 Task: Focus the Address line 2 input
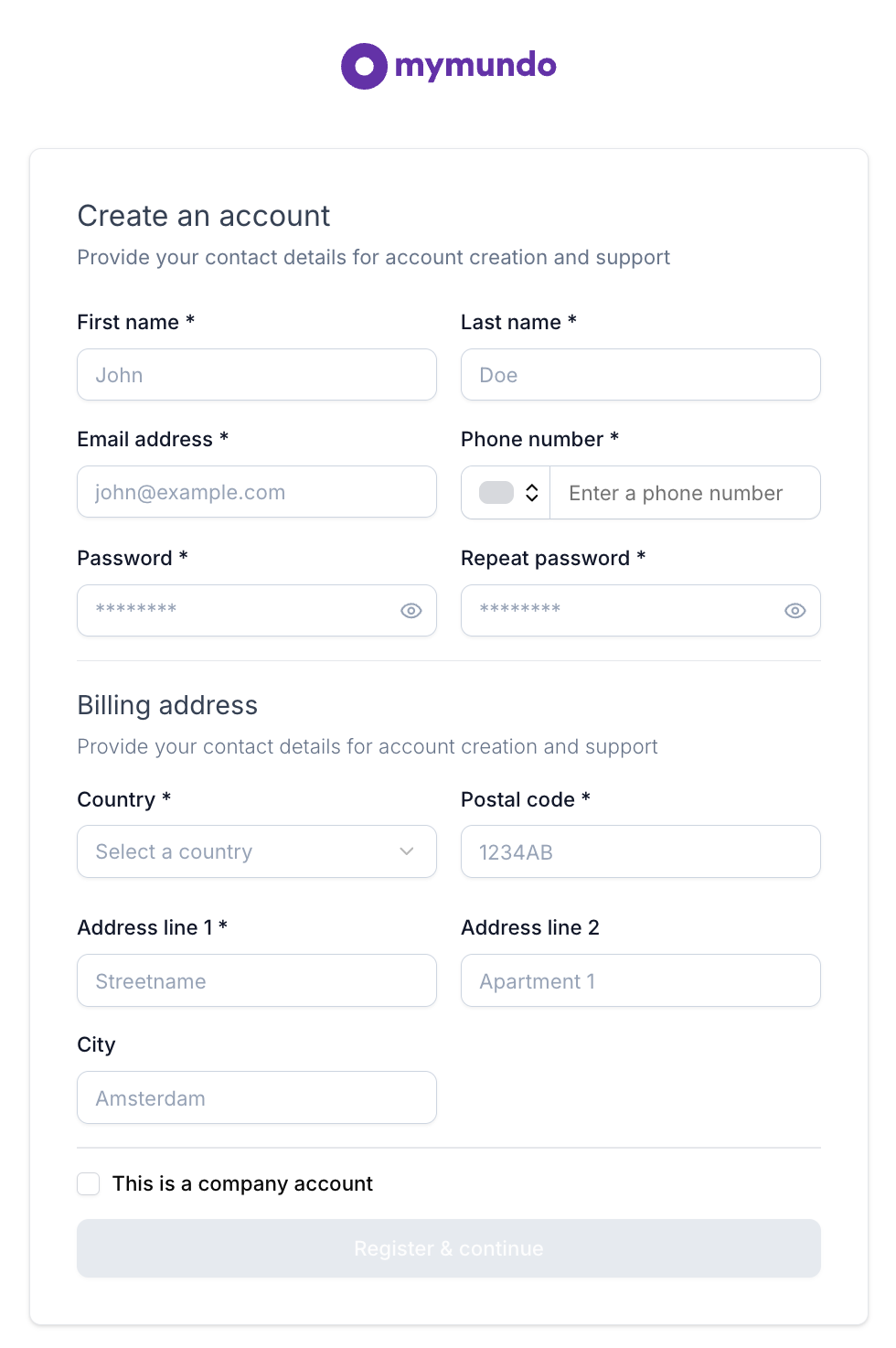(640, 981)
